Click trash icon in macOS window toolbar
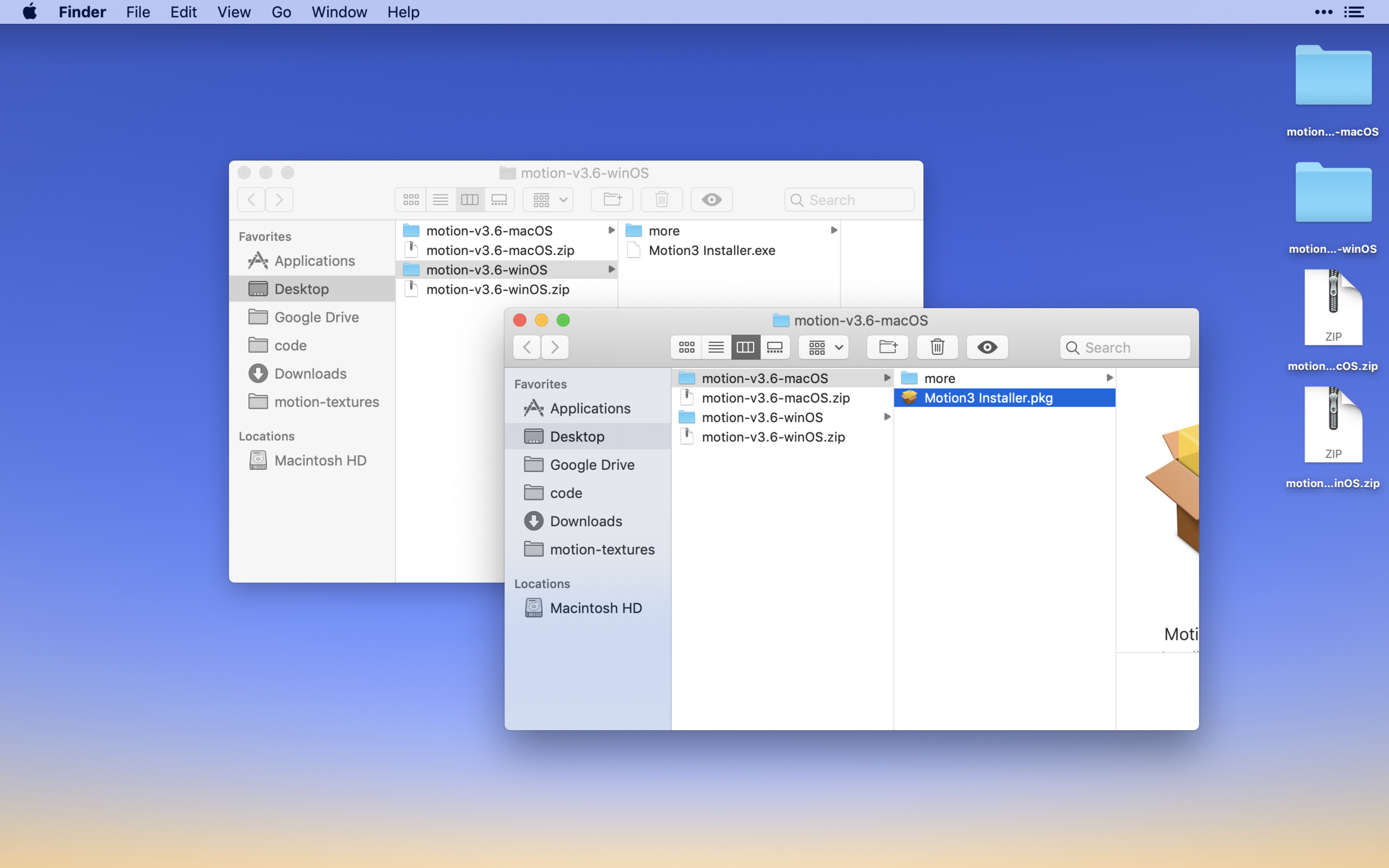The width and height of the screenshot is (1389, 868). (x=937, y=347)
